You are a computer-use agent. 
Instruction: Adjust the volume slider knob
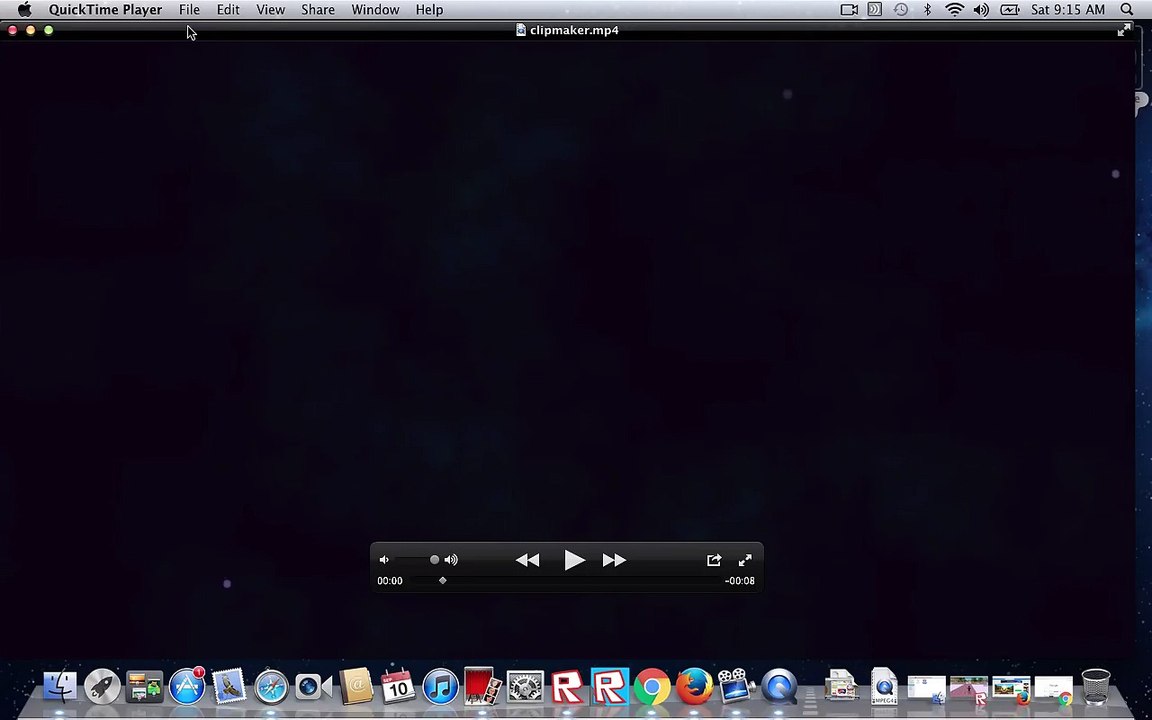point(434,560)
